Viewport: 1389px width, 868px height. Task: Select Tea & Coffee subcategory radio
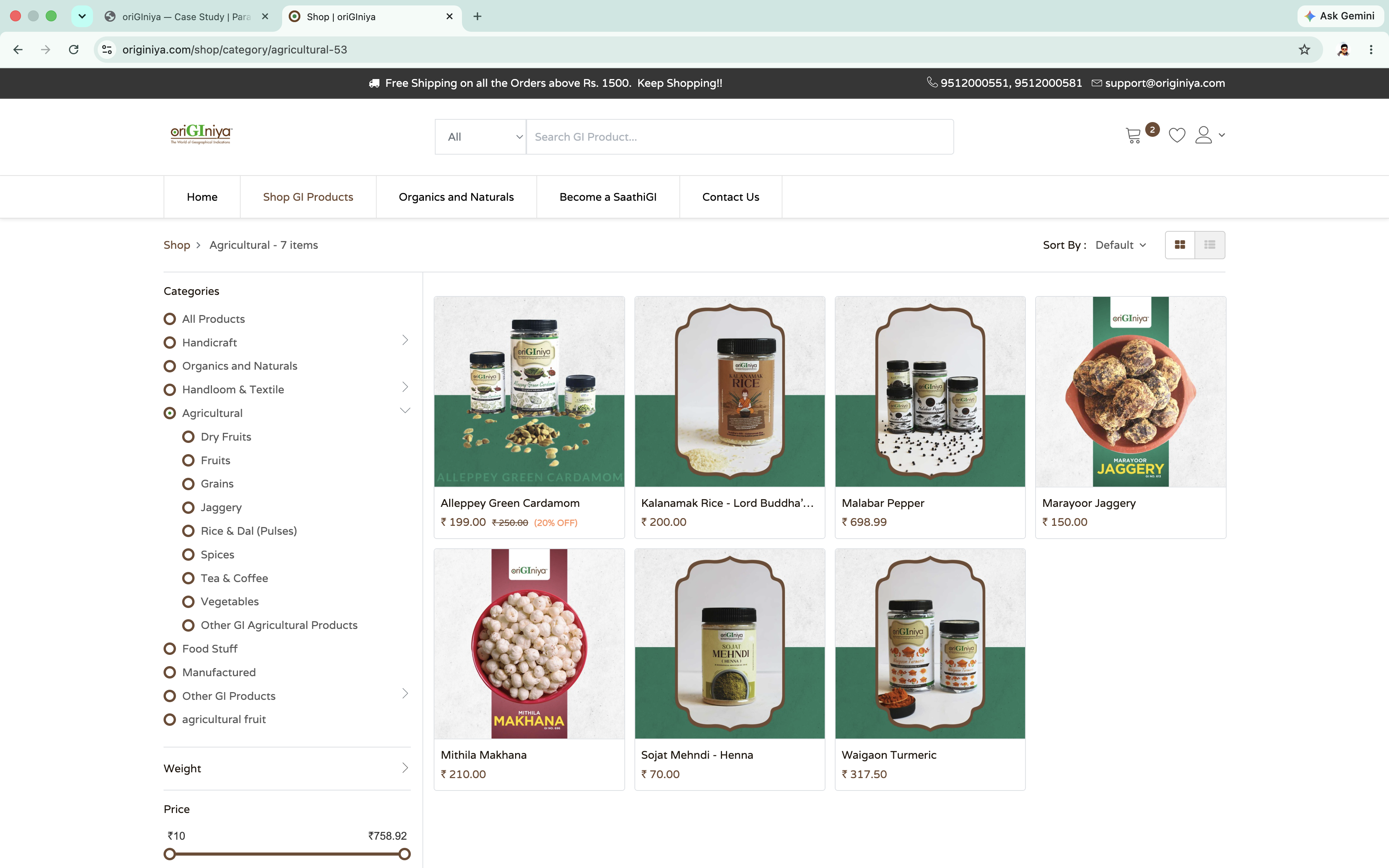(188, 578)
